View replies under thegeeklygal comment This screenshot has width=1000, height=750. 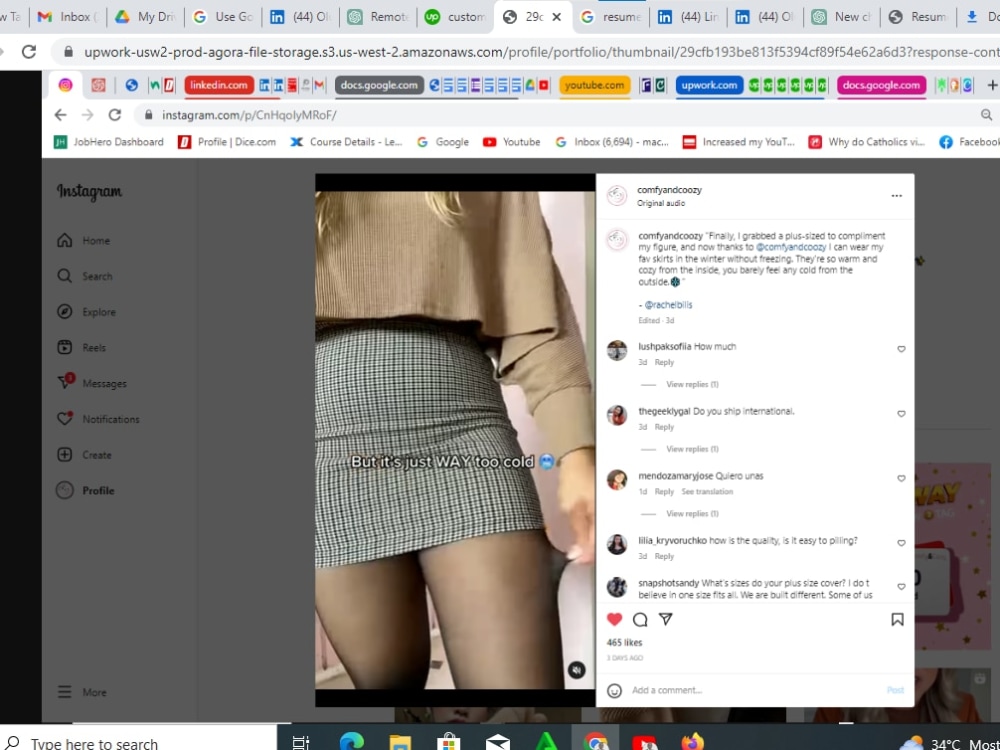692,449
